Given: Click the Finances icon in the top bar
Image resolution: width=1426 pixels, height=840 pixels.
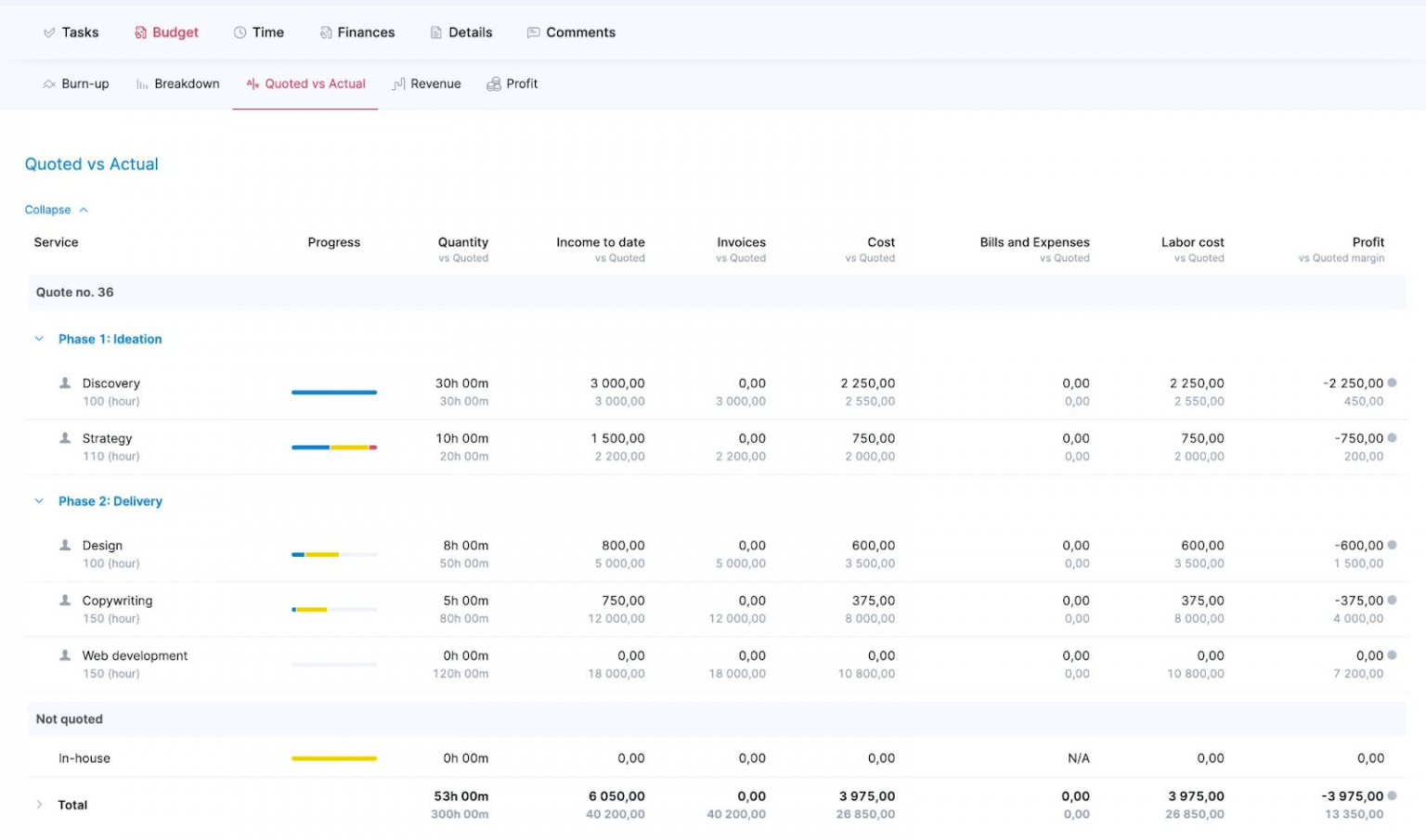Looking at the screenshot, I should click(x=324, y=32).
